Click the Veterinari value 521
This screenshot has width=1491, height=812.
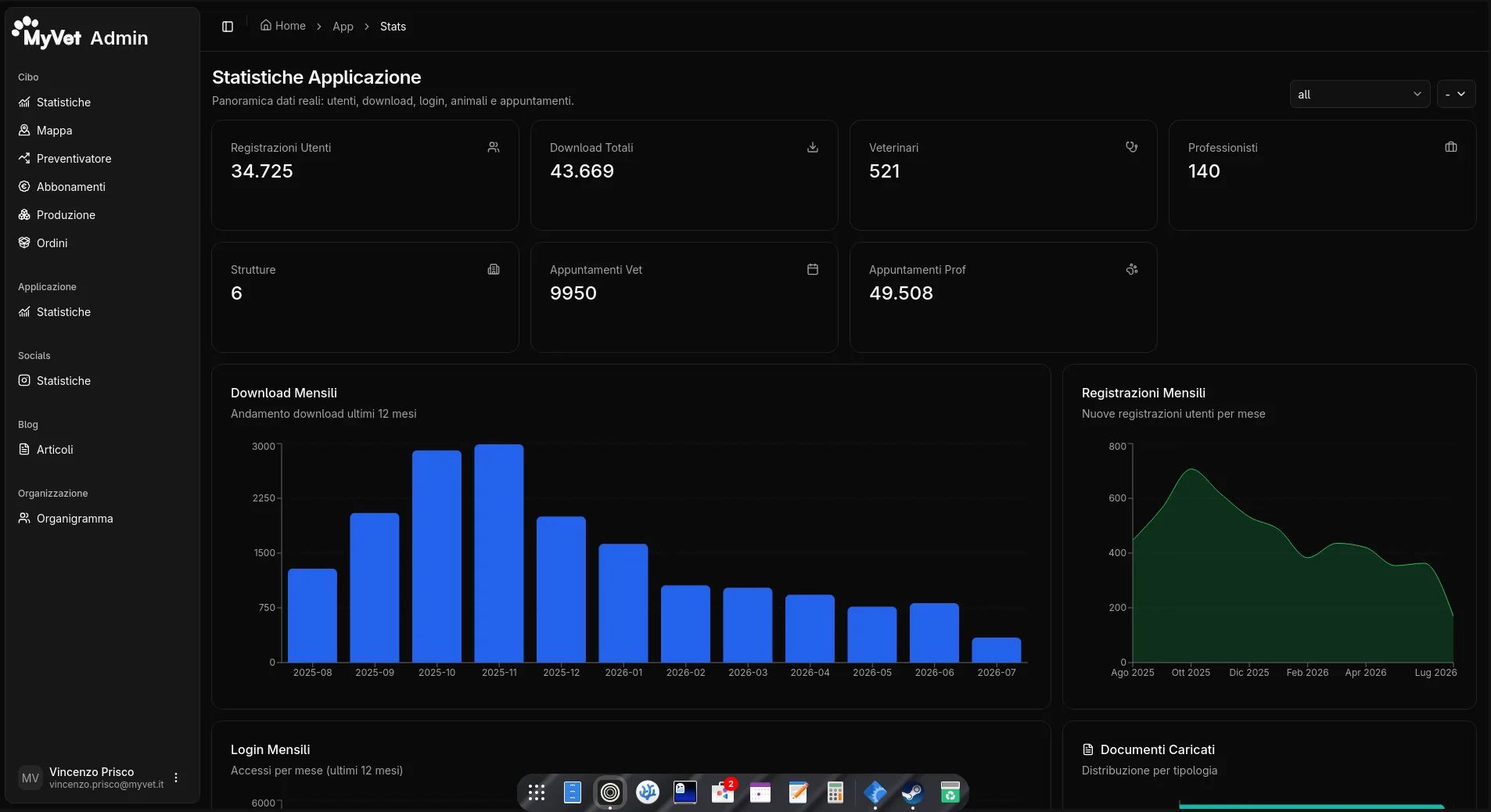[x=885, y=171]
